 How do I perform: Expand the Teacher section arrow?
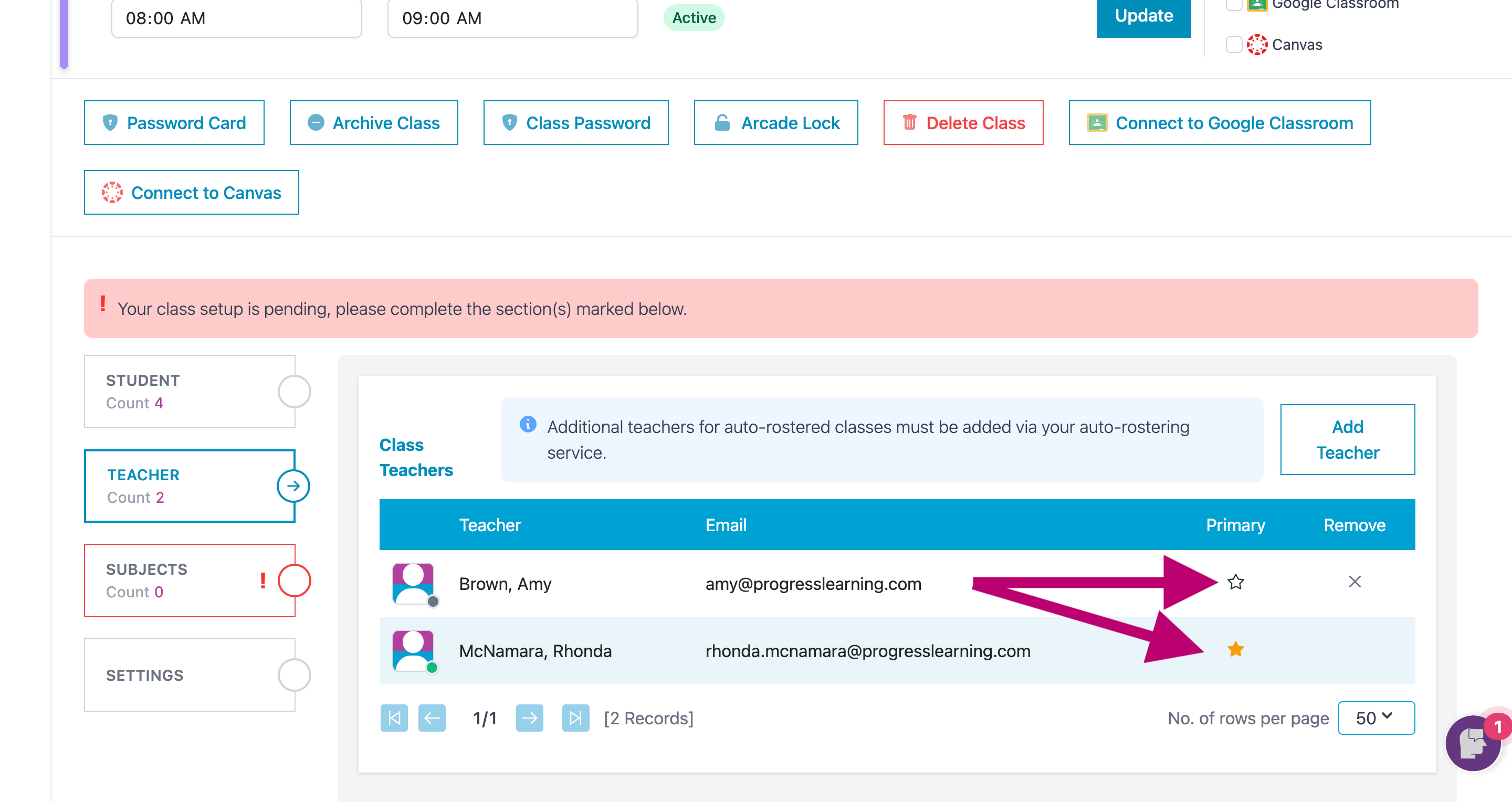[x=293, y=486]
